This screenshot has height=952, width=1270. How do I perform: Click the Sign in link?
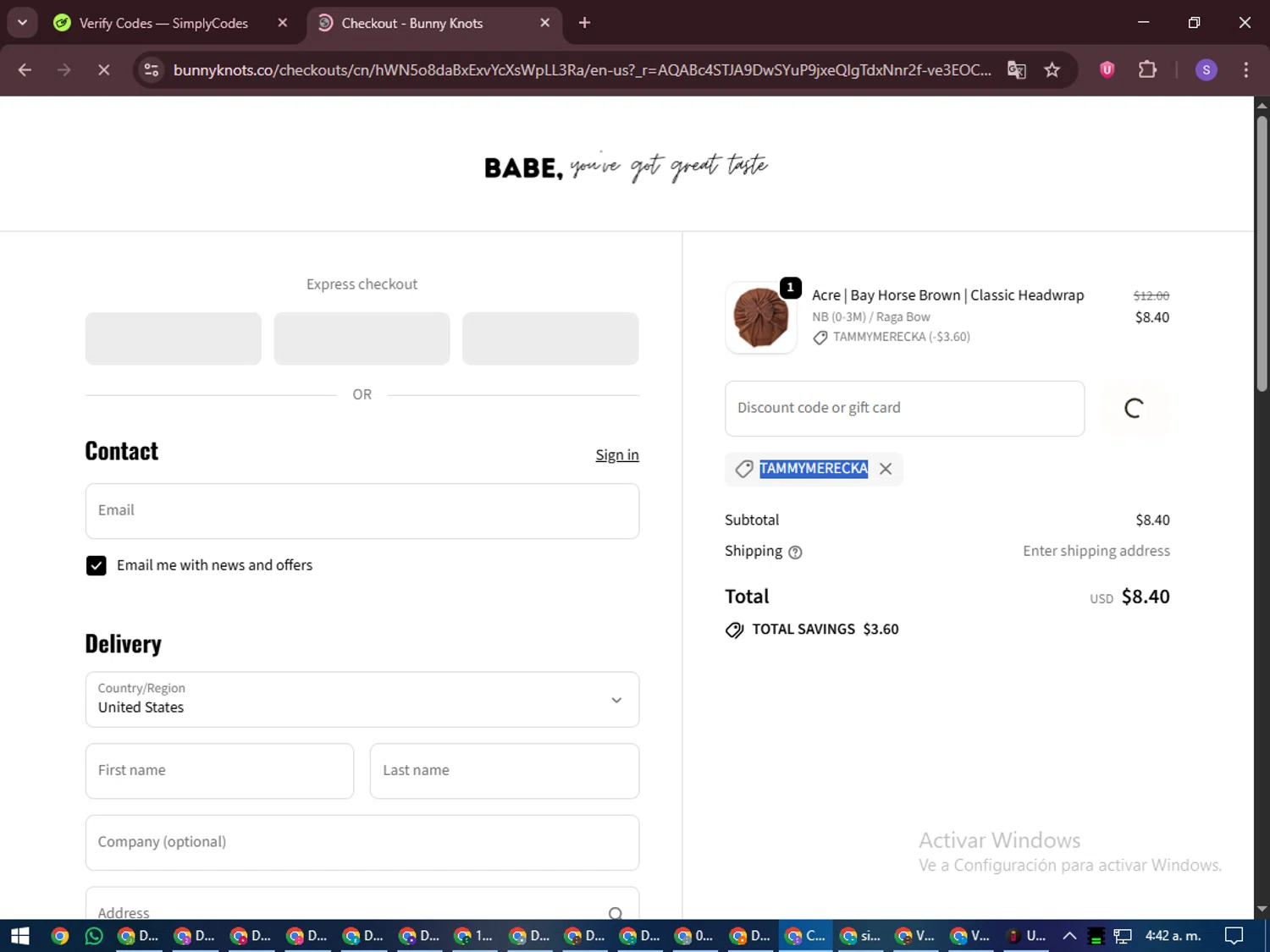(x=617, y=455)
